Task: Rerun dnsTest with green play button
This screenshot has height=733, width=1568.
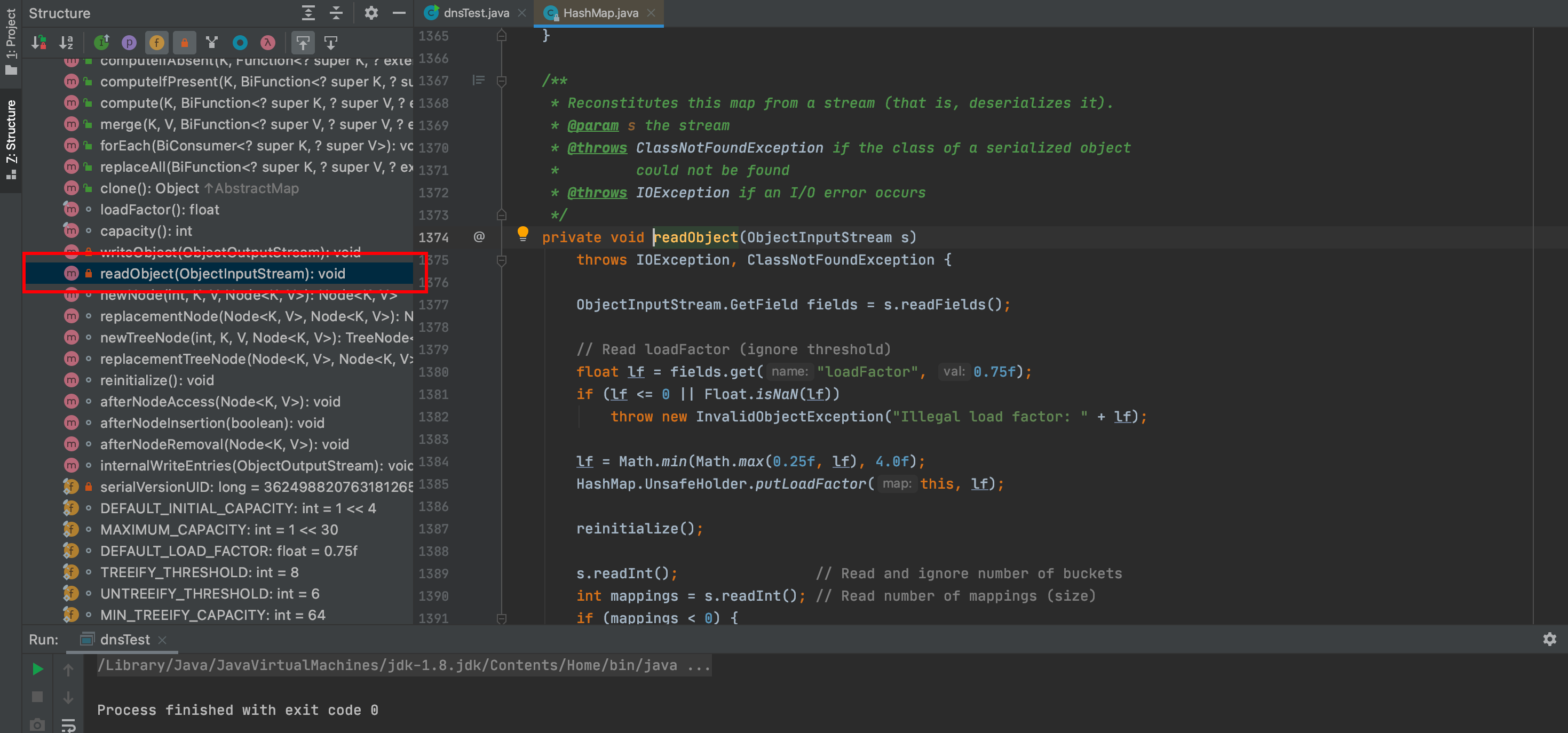Action: [x=37, y=669]
